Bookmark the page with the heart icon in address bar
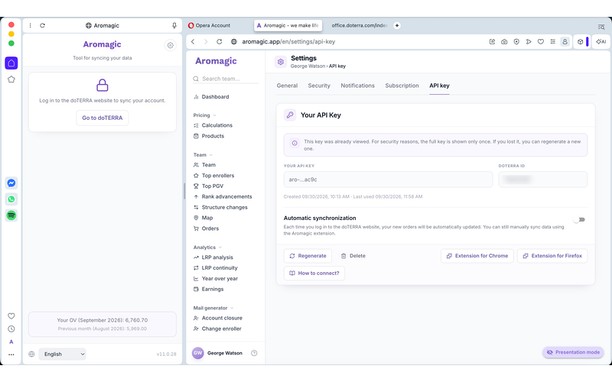The height and width of the screenshot is (382, 612). pyautogui.click(x=541, y=42)
